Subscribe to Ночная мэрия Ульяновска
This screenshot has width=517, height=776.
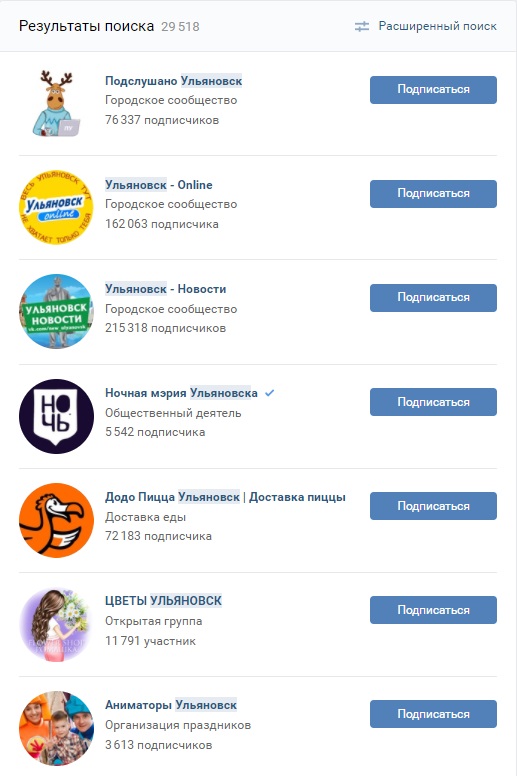point(433,402)
